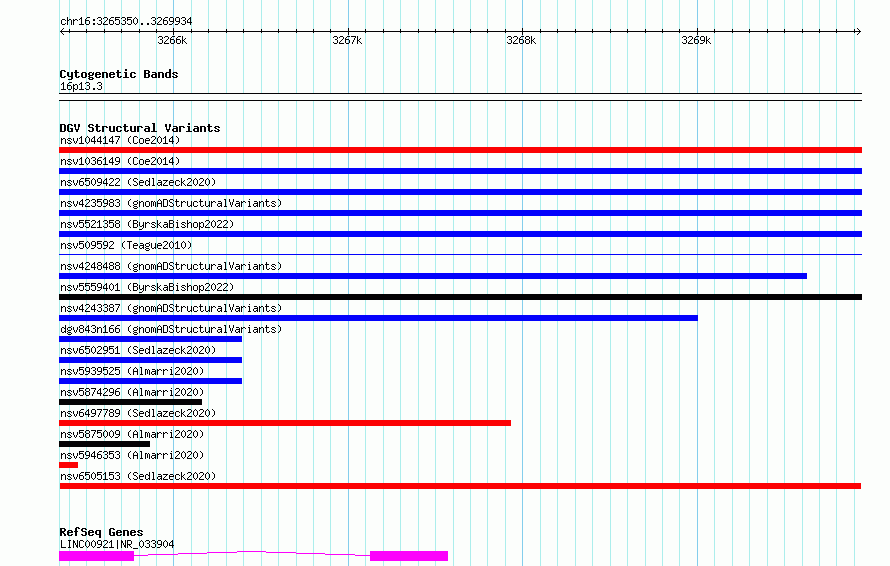Click the nsv4235983 blue variant bar
Image resolution: width=890 pixels, height=566 pixels.
coord(460,213)
